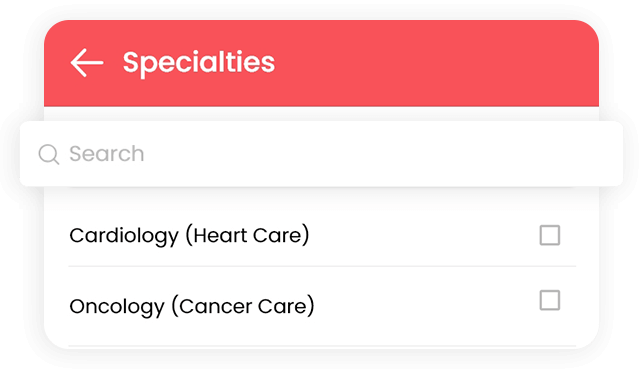Click the Specialties header title
Viewport: 643px width, 373px height.
199,63
